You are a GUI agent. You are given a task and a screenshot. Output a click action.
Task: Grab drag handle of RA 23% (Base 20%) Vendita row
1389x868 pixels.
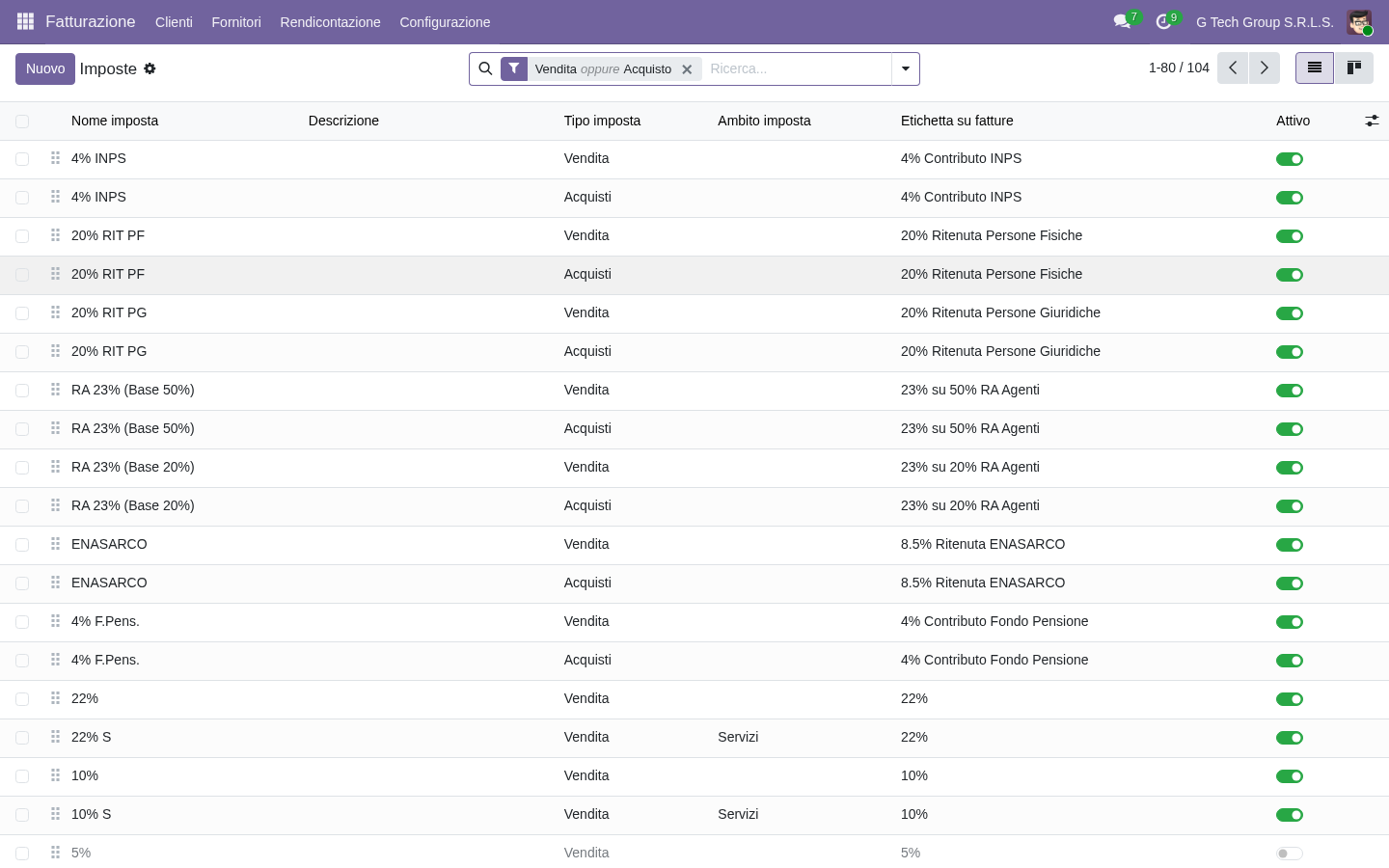55,467
